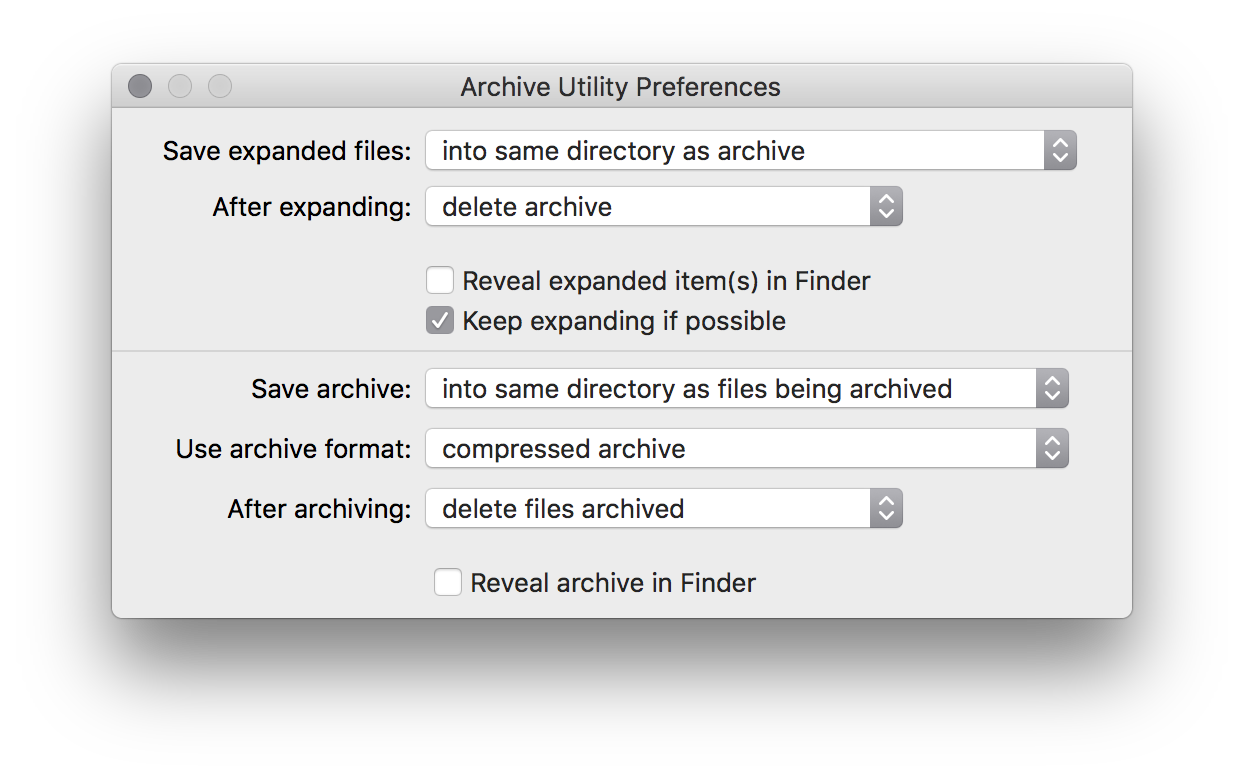This screenshot has width=1244, height=778.
Task: Open the Use archive format dropdown
Action: coord(746,449)
